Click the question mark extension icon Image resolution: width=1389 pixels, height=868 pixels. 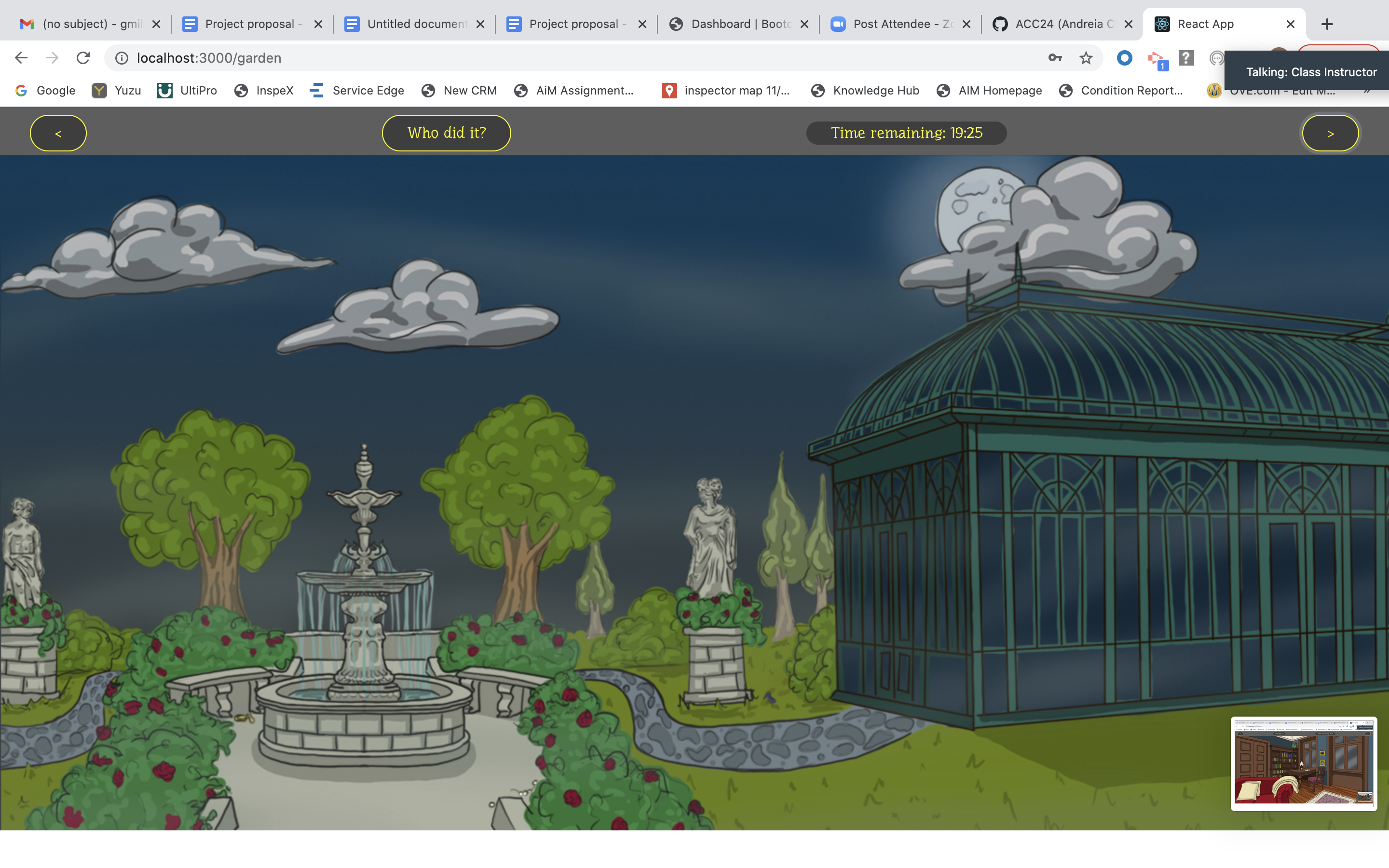pyautogui.click(x=1186, y=58)
